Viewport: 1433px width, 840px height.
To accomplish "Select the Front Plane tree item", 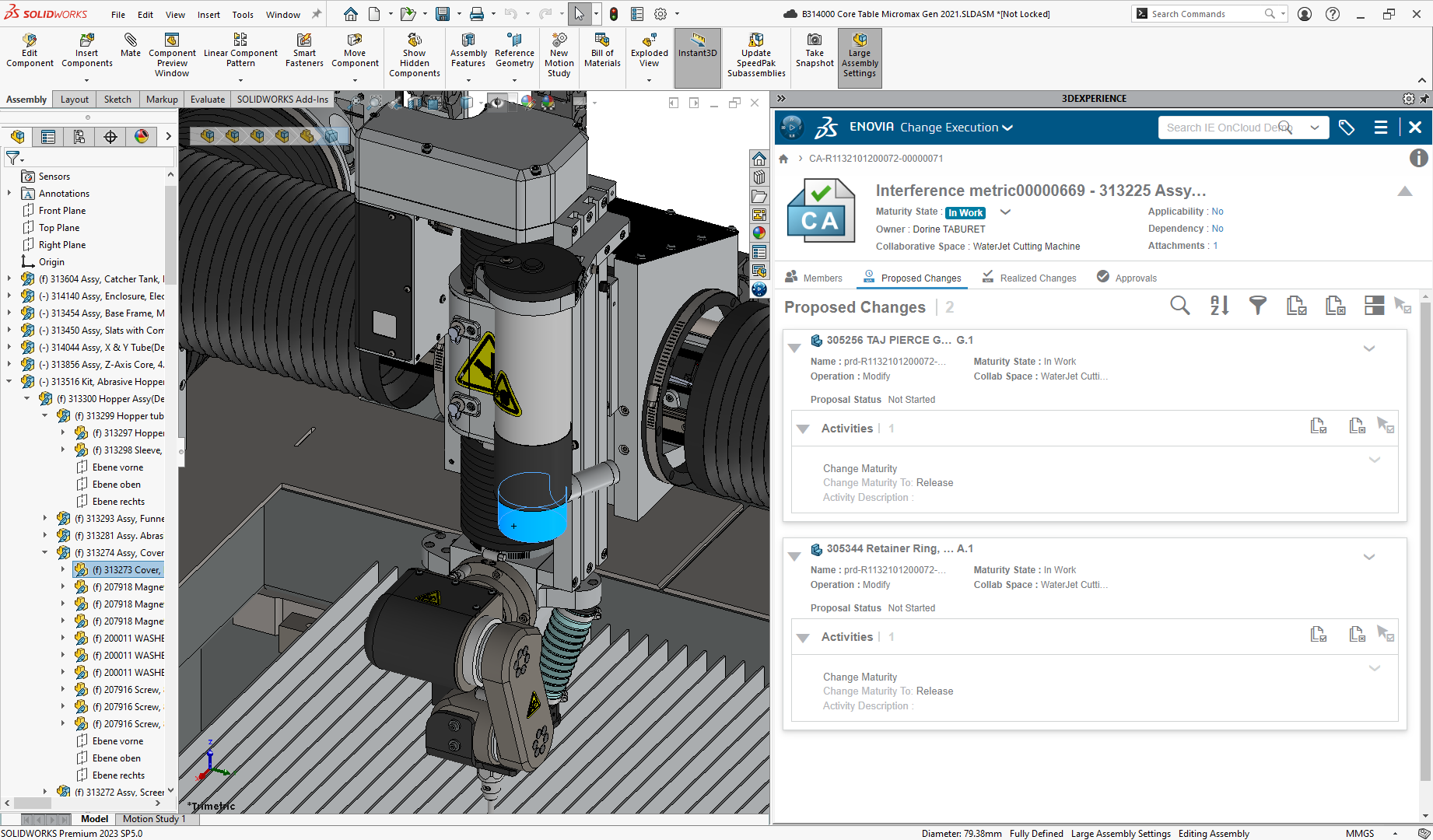I will (62, 210).
